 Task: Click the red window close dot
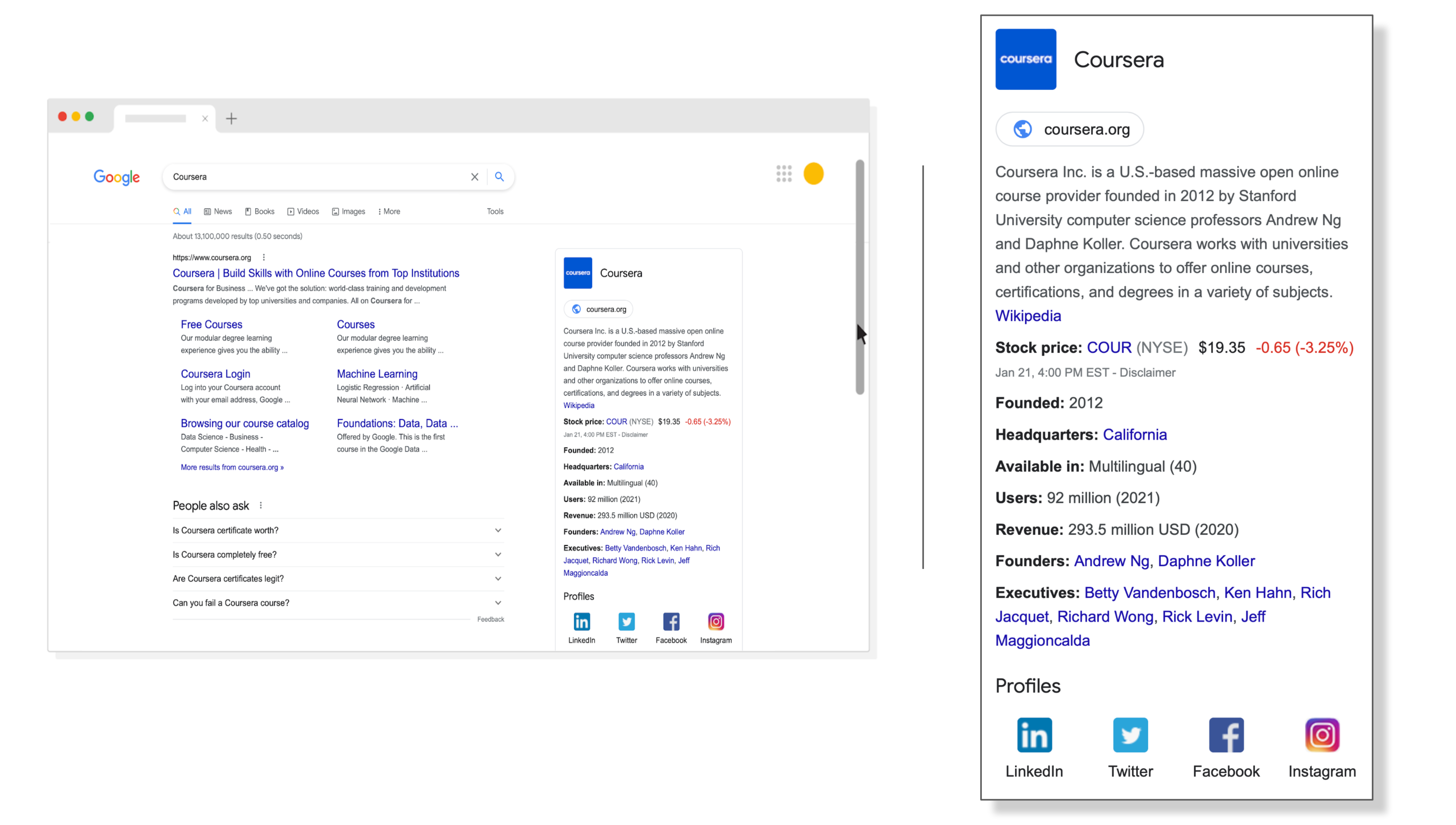coord(62,116)
